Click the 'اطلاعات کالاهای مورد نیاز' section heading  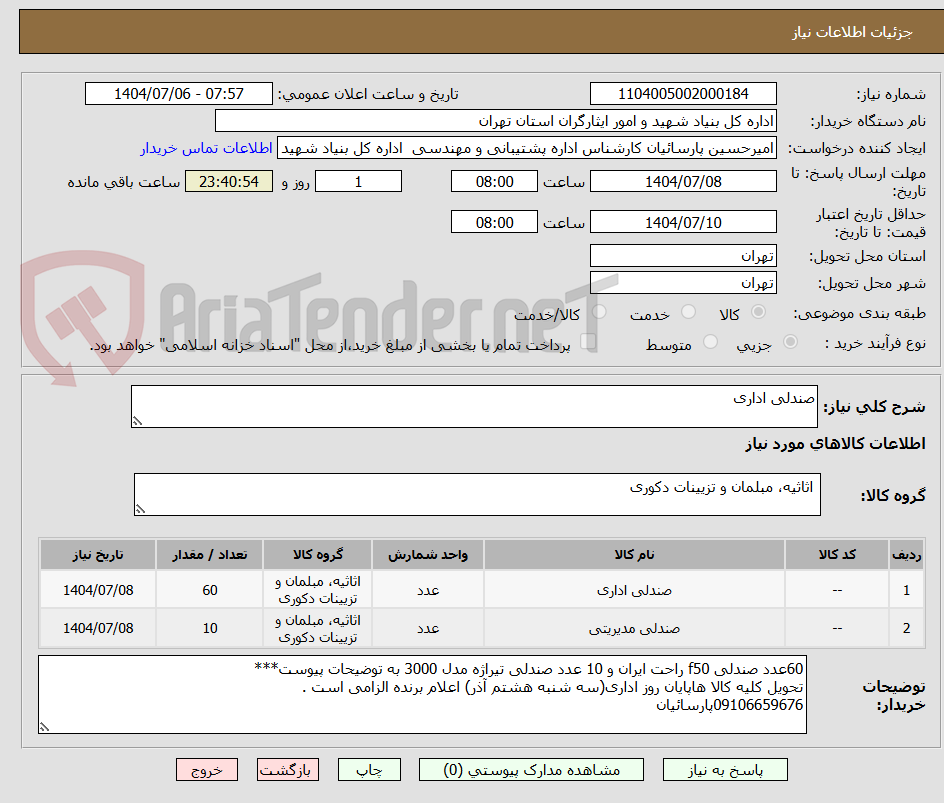[835, 444]
